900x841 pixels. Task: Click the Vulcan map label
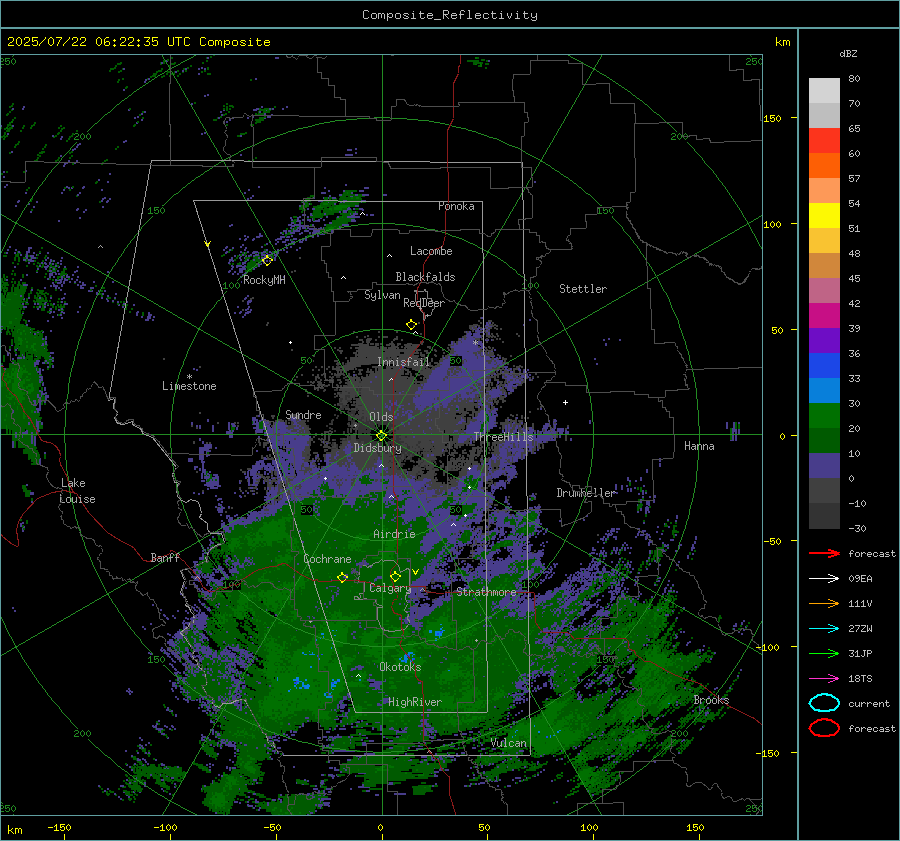pos(509,743)
